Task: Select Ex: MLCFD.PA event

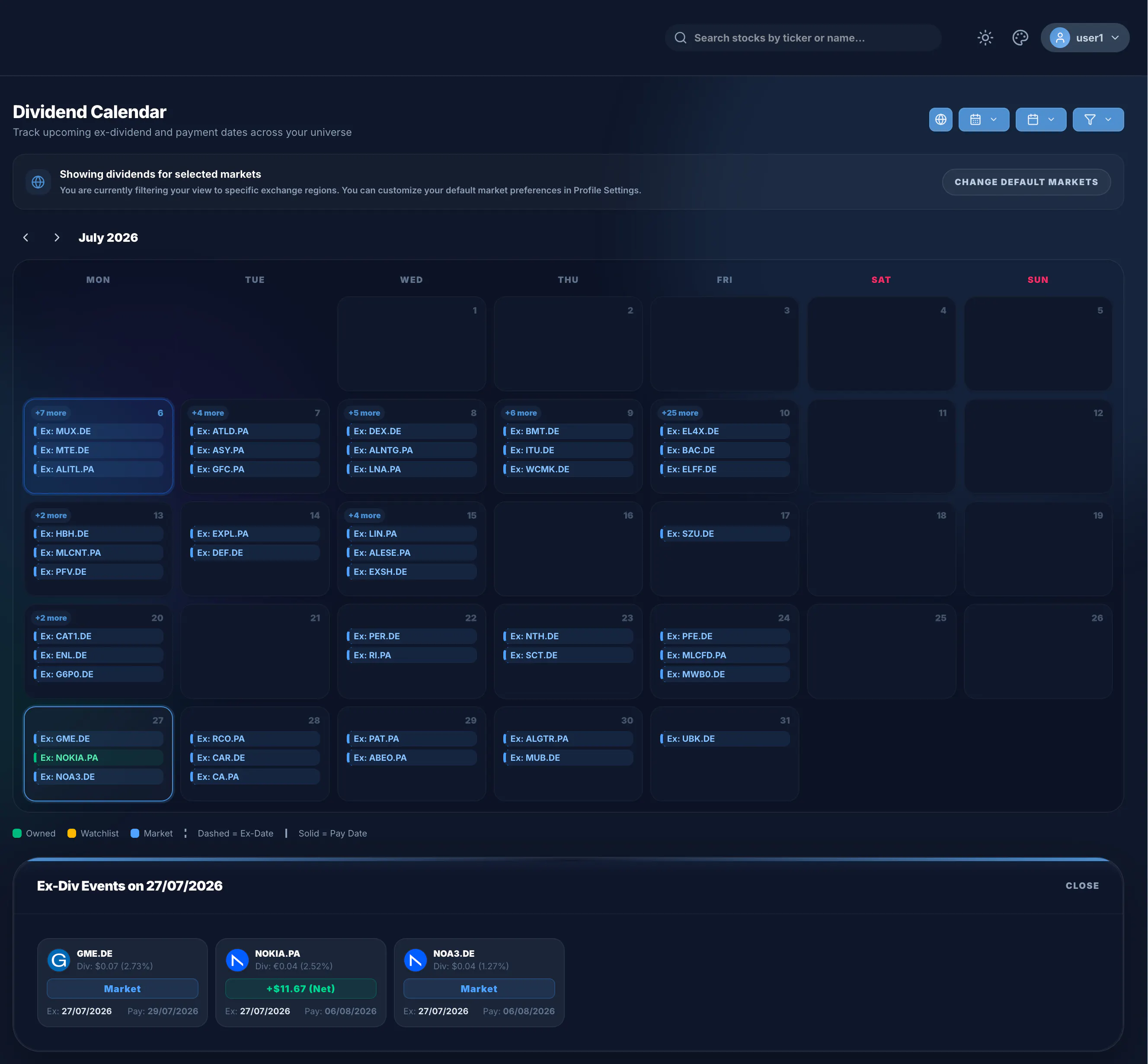Action: point(725,655)
